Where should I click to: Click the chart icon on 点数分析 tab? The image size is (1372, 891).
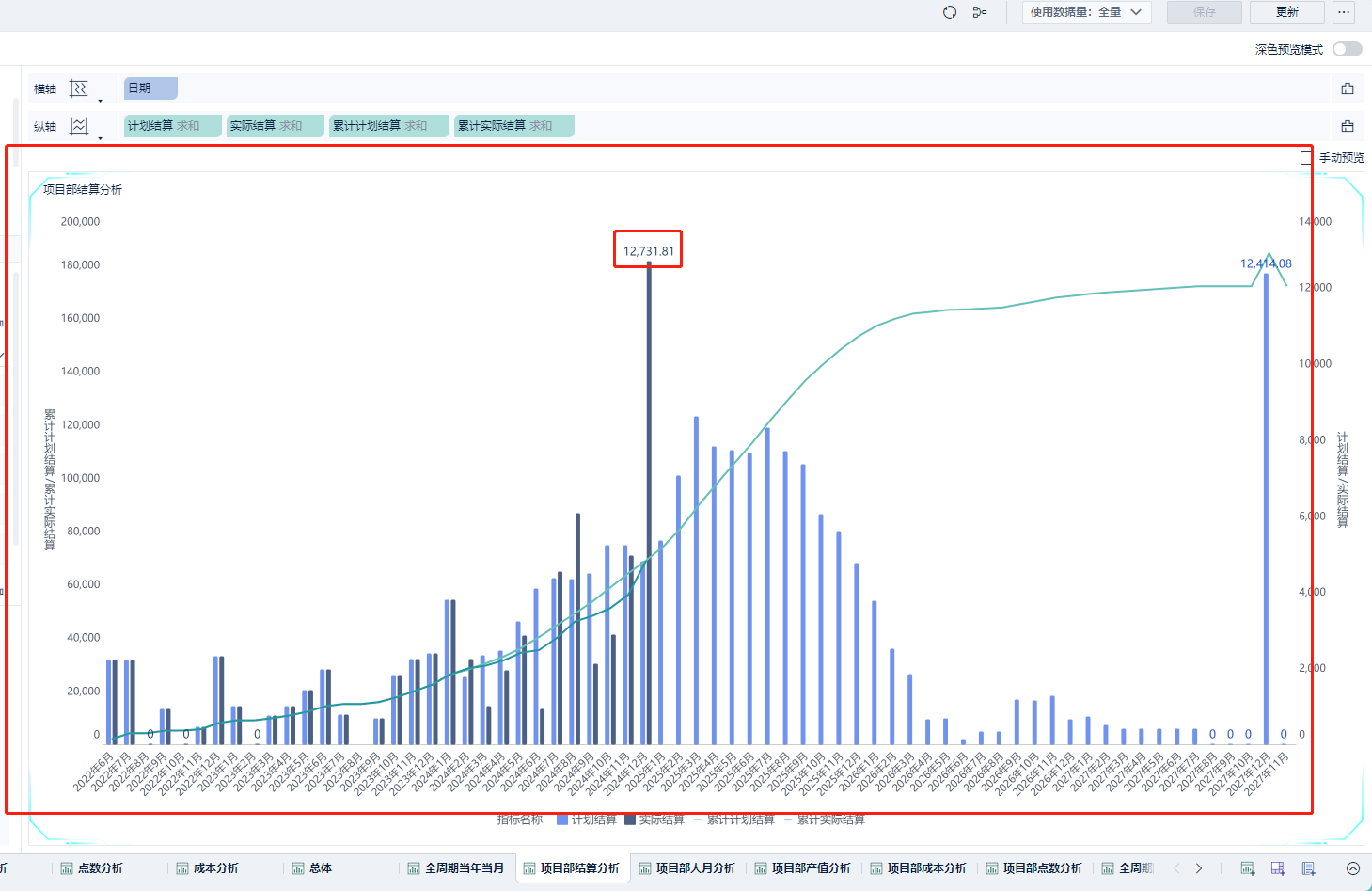pos(67,868)
